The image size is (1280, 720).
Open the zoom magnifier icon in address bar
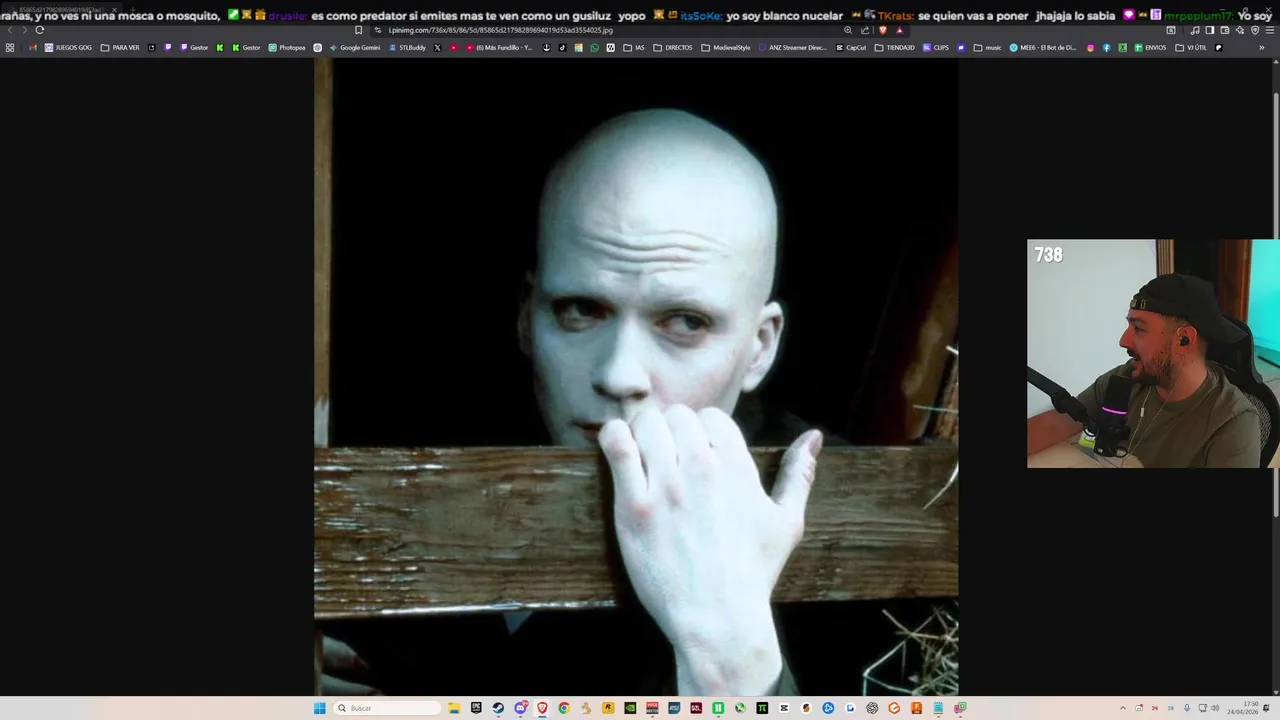pyautogui.click(x=848, y=30)
